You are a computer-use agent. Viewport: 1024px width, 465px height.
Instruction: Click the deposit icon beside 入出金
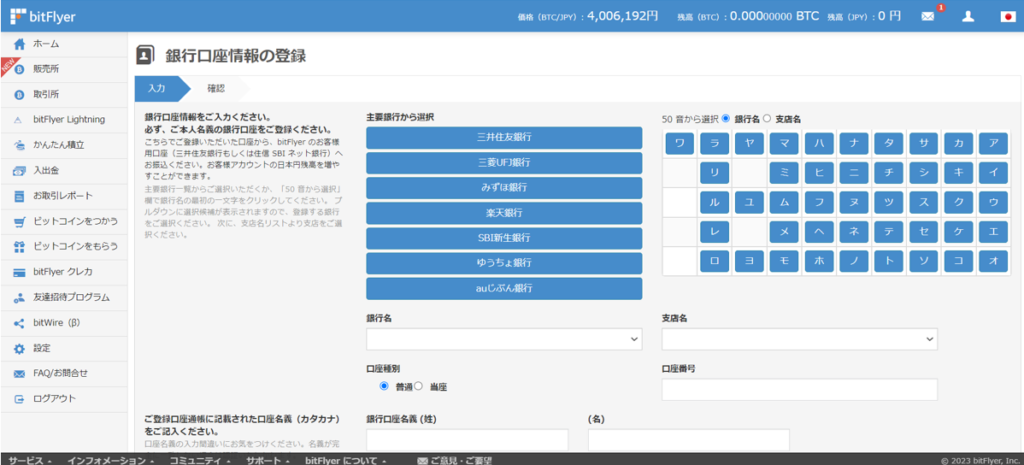[x=20, y=171]
